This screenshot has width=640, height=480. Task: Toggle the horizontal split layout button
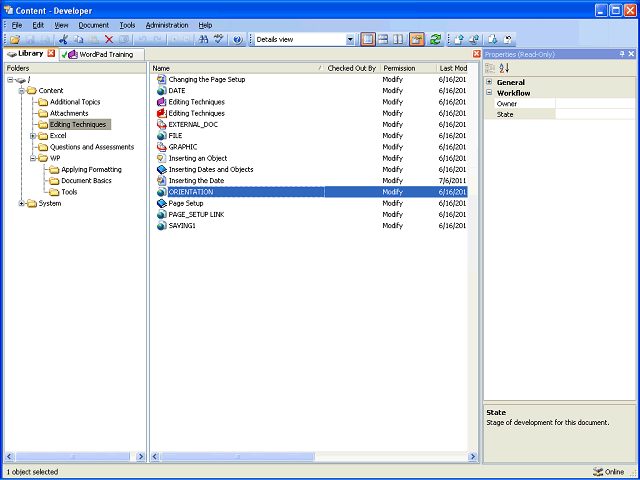click(x=383, y=40)
